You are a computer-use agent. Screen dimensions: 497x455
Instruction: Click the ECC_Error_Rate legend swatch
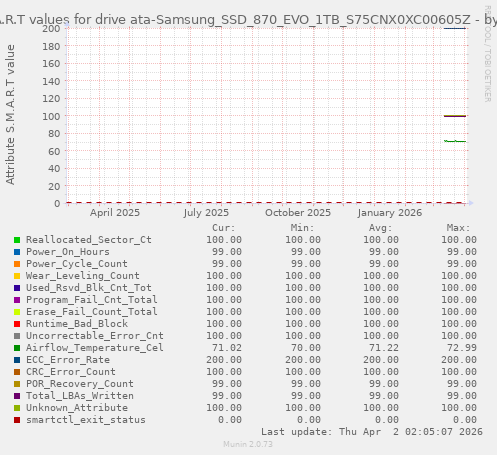coord(17,360)
